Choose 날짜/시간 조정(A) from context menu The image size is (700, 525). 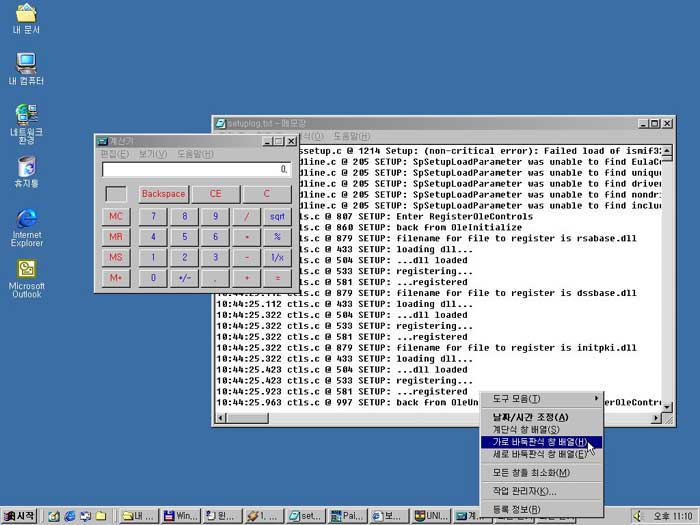tap(542, 417)
